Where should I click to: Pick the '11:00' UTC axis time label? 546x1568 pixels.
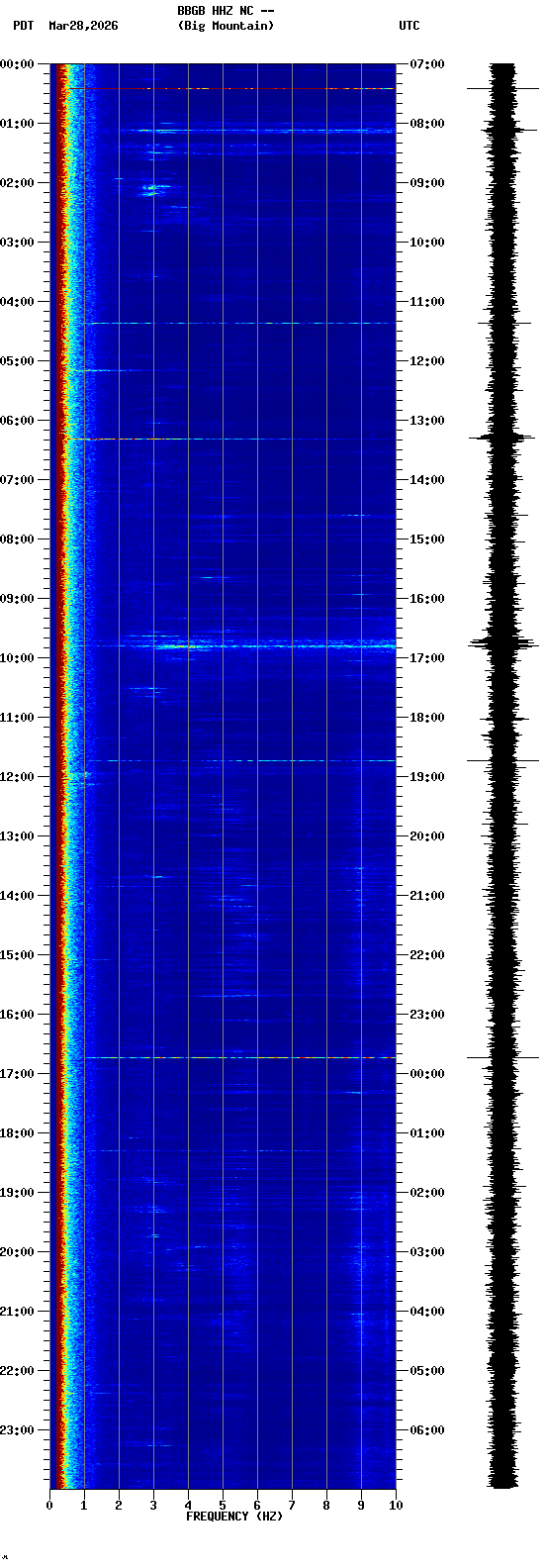pyautogui.click(x=426, y=302)
